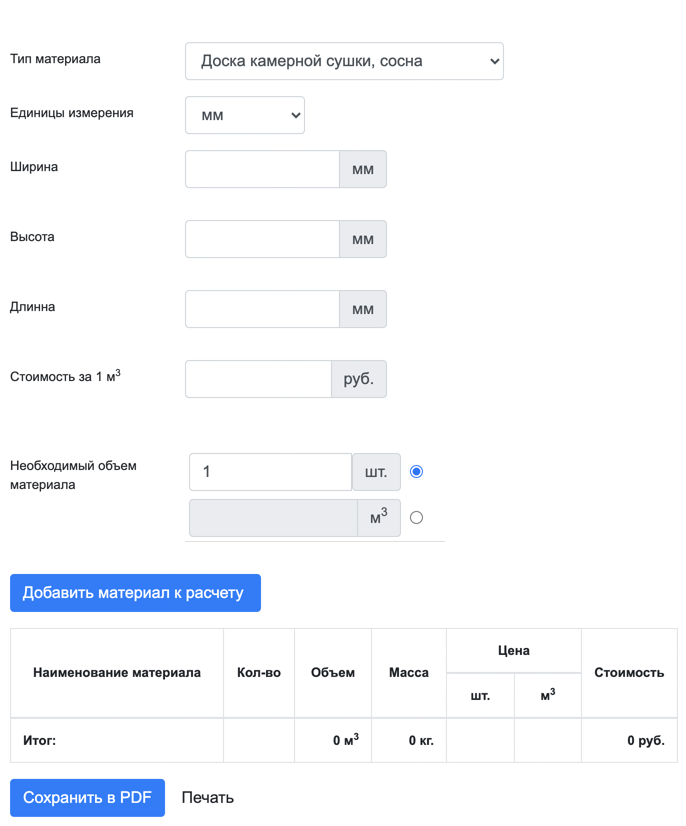The width and height of the screenshot is (686, 826).
Task: Click the disabled cubic meter volume field
Action: (x=273, y=518)
